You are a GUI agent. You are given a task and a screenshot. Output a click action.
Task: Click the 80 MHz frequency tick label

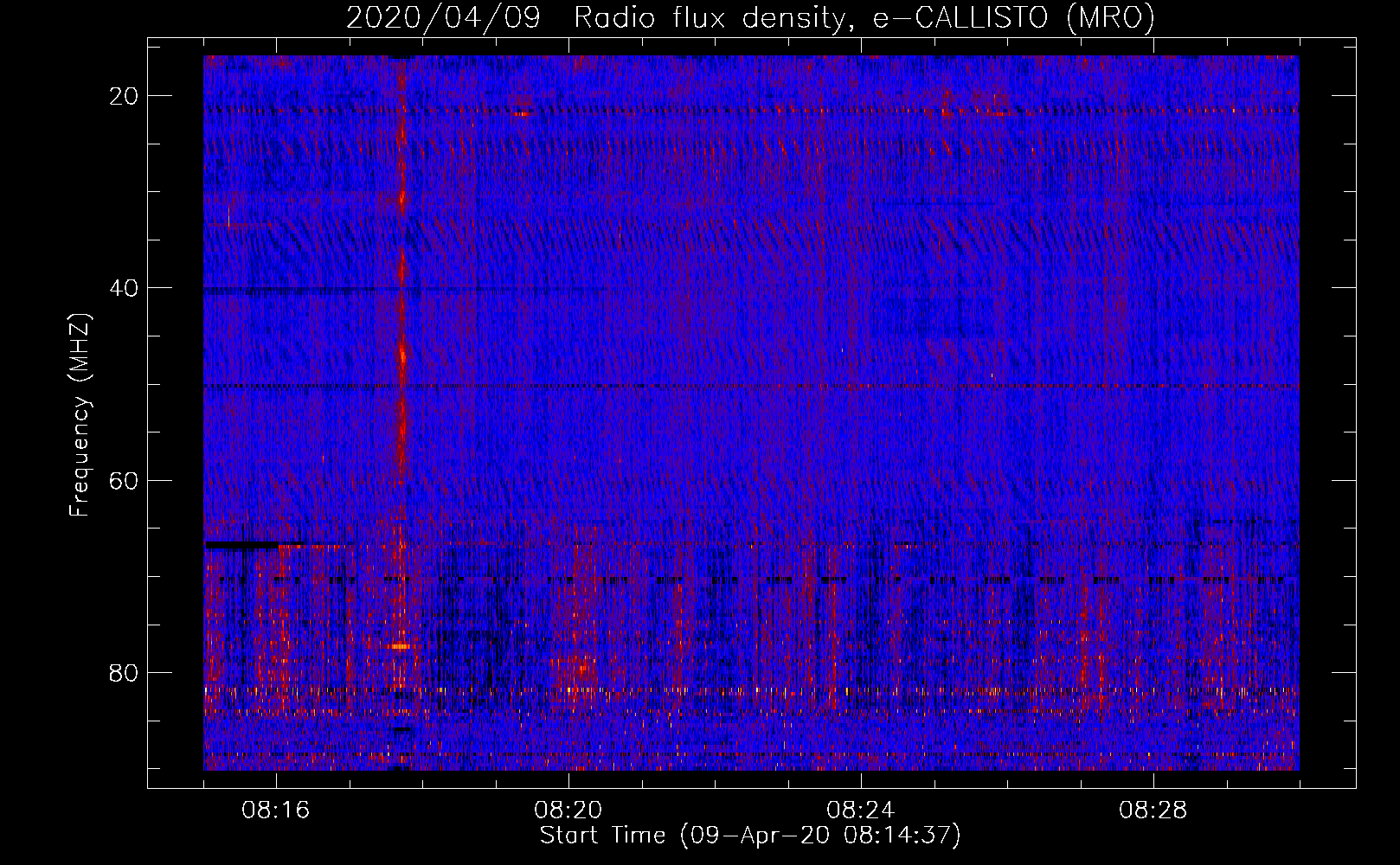[x=124, y=672]
